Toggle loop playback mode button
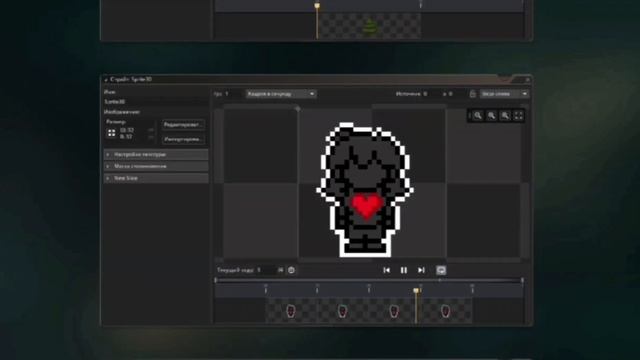 pos(441,270)
